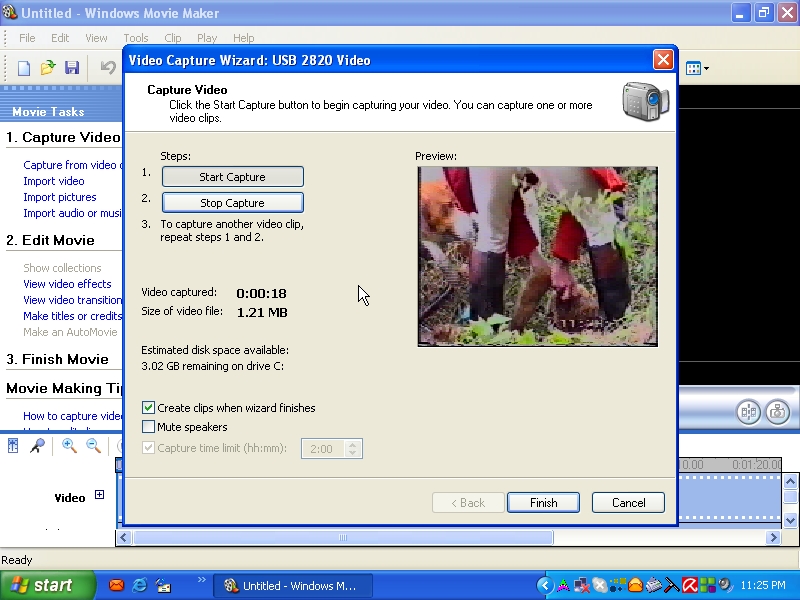This screenshot has height=600, width=800.
Task: Click the Open Project folder icon
Action: [x=48, y=68]
